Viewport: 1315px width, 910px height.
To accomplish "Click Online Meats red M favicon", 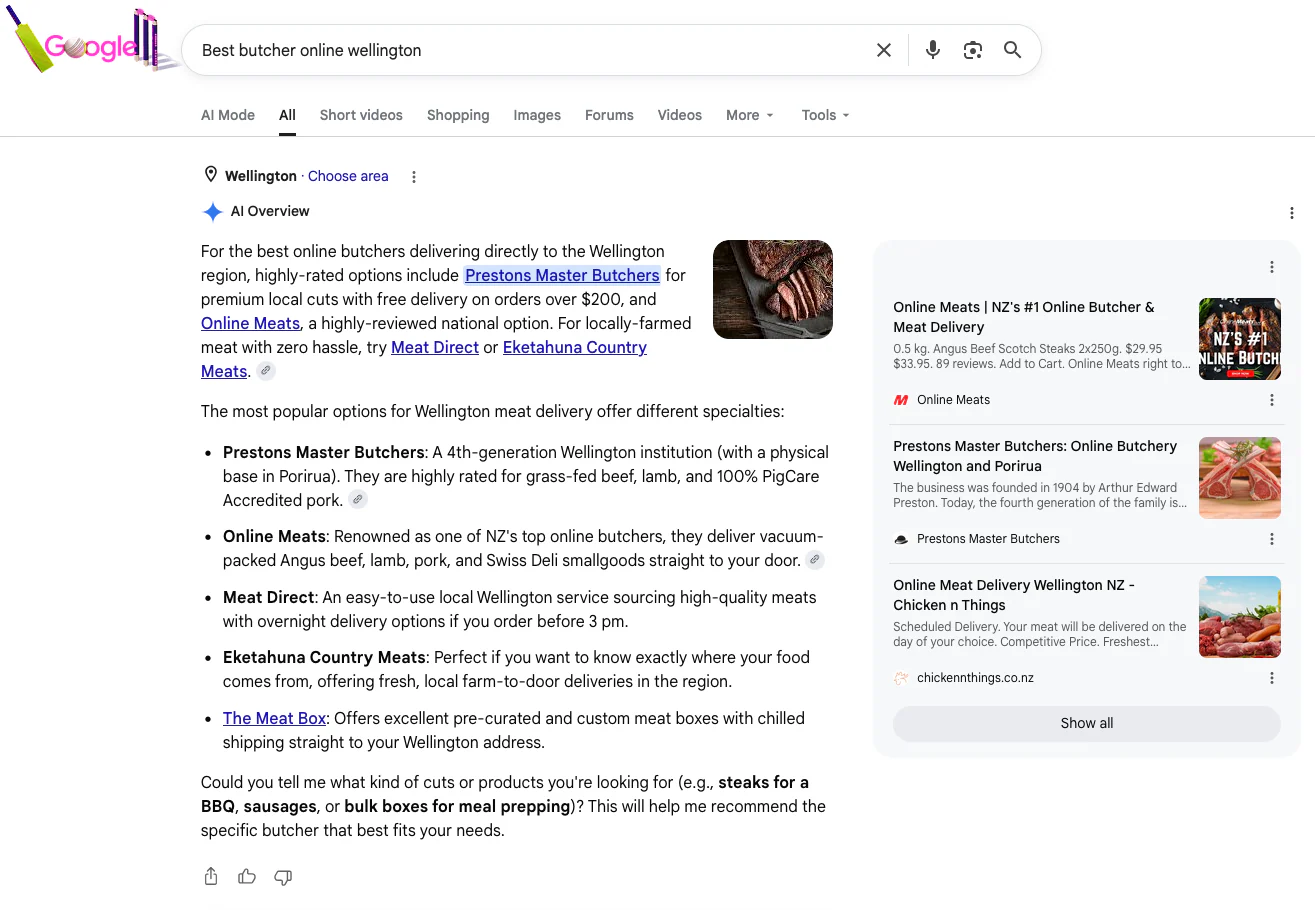I will click(901, 400).
